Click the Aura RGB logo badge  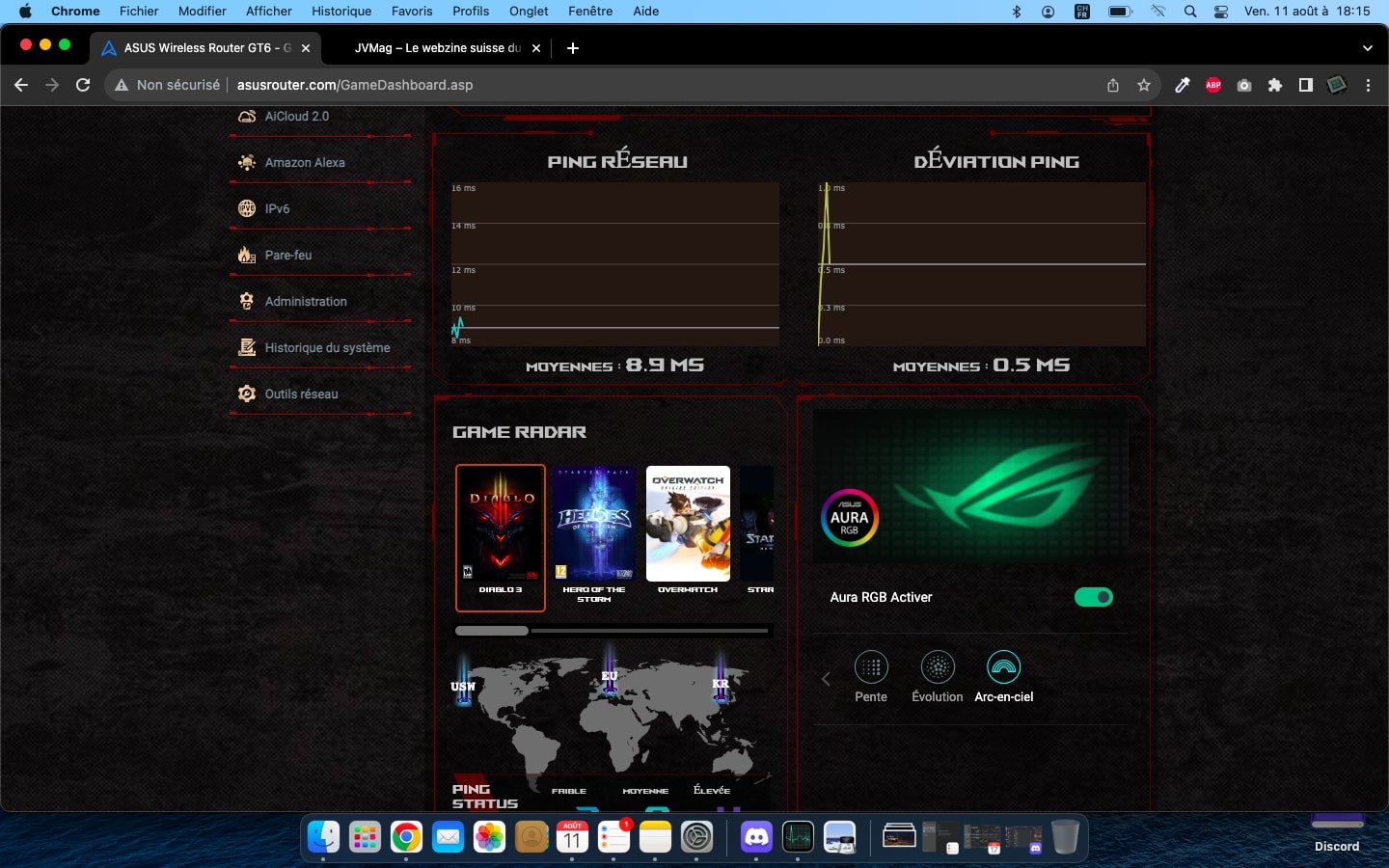pyautogui.click(x=849, y=518)
